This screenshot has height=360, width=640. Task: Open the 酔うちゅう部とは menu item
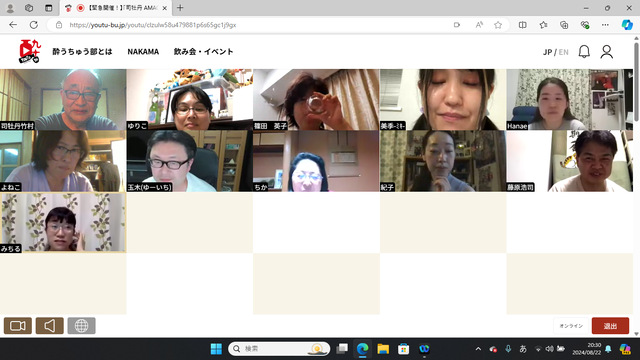coord(82,52)
